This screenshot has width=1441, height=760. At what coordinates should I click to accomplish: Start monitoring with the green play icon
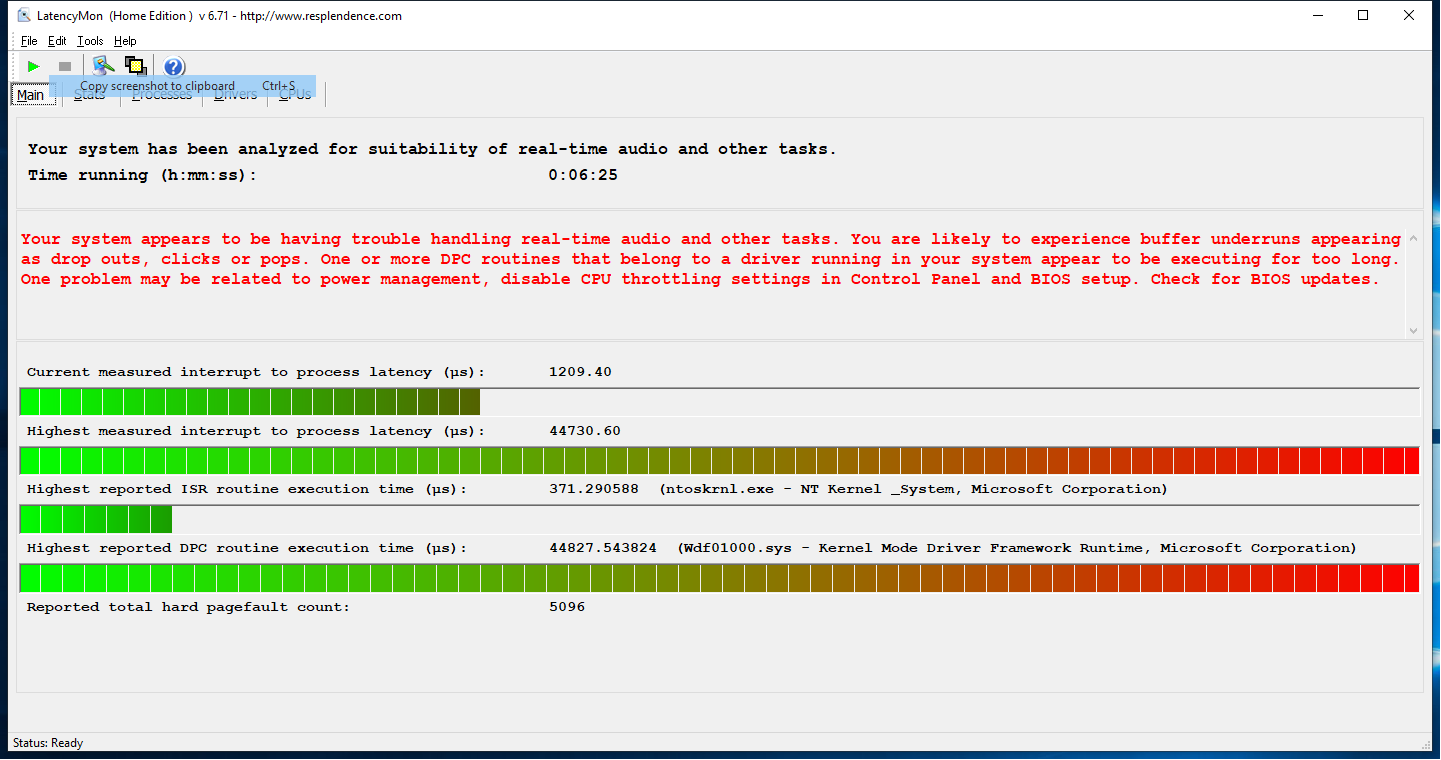tap(34, 66)
